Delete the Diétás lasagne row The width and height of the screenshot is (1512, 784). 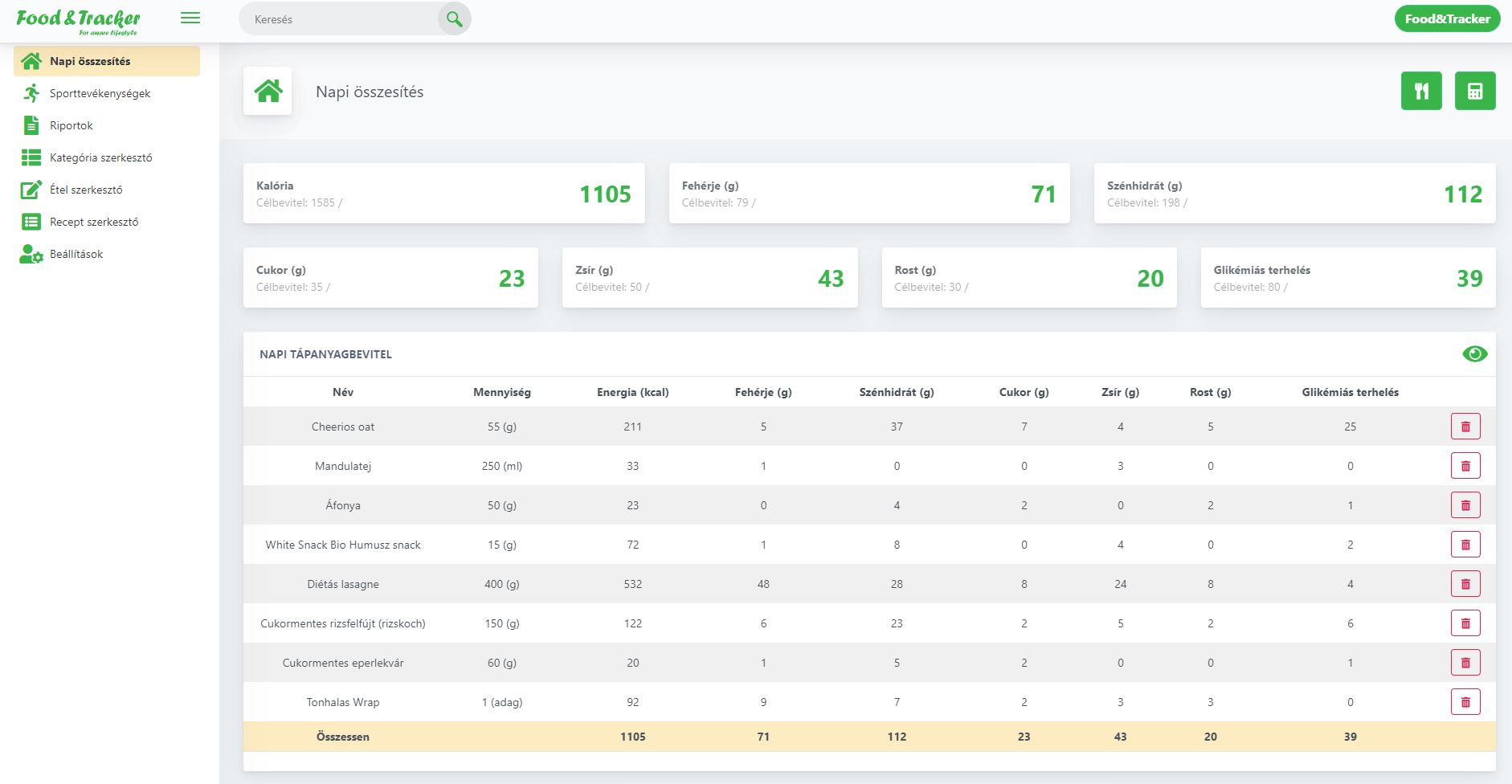tap(1465, 584)
